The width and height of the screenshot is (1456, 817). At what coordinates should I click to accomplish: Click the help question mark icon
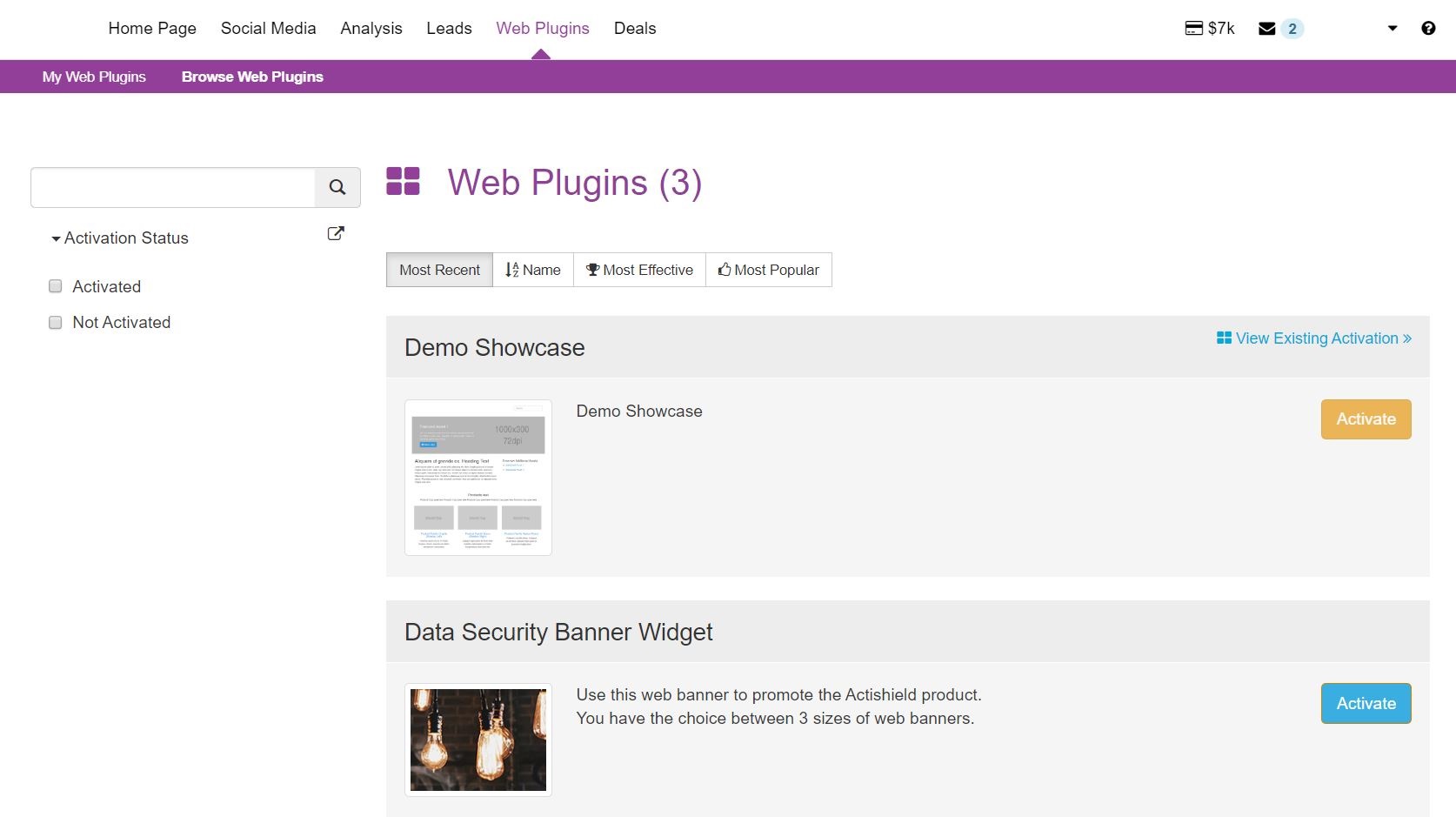1427,28
